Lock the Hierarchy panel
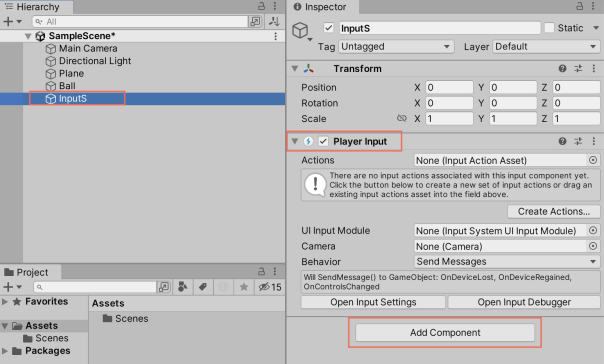The width and height of the screenshot is (604, 364). tap(262, 6)
